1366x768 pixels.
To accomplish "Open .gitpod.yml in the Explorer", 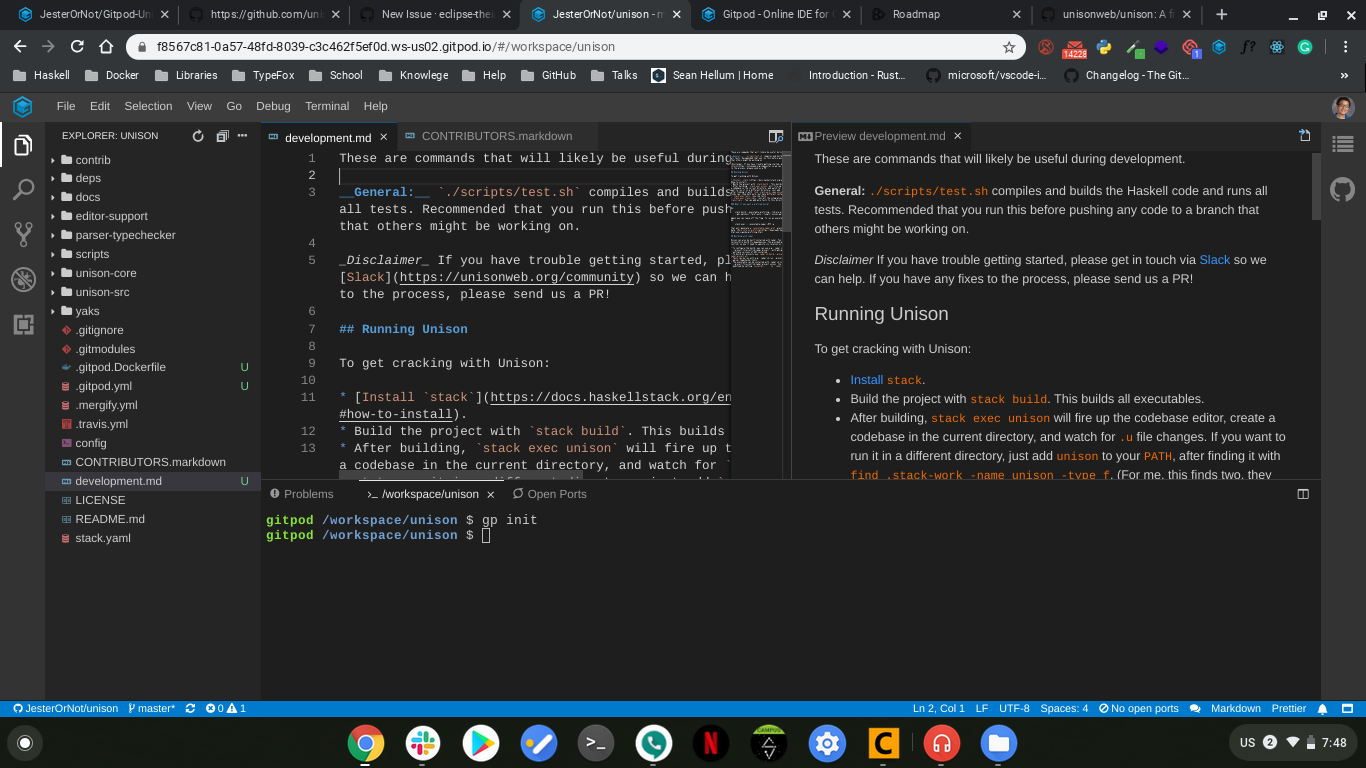I will click(103, 386).
